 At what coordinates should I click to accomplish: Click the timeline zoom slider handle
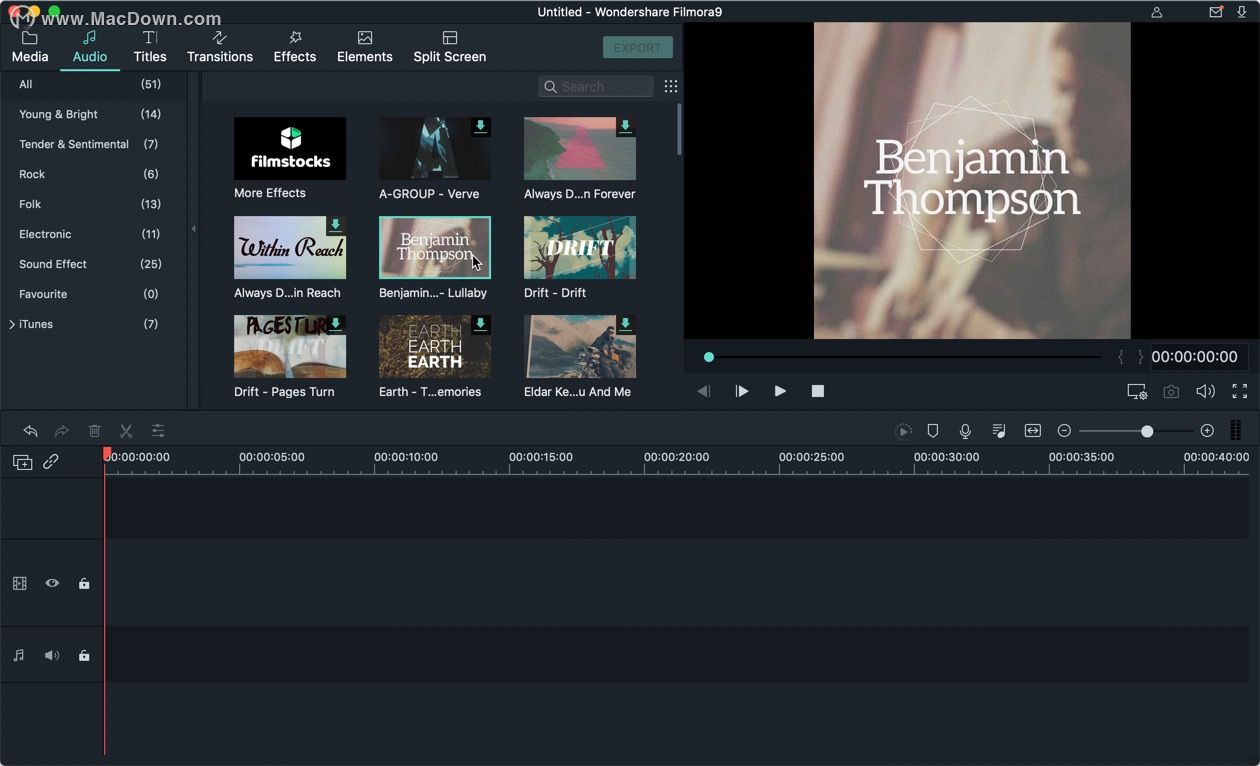[1147, 431]
